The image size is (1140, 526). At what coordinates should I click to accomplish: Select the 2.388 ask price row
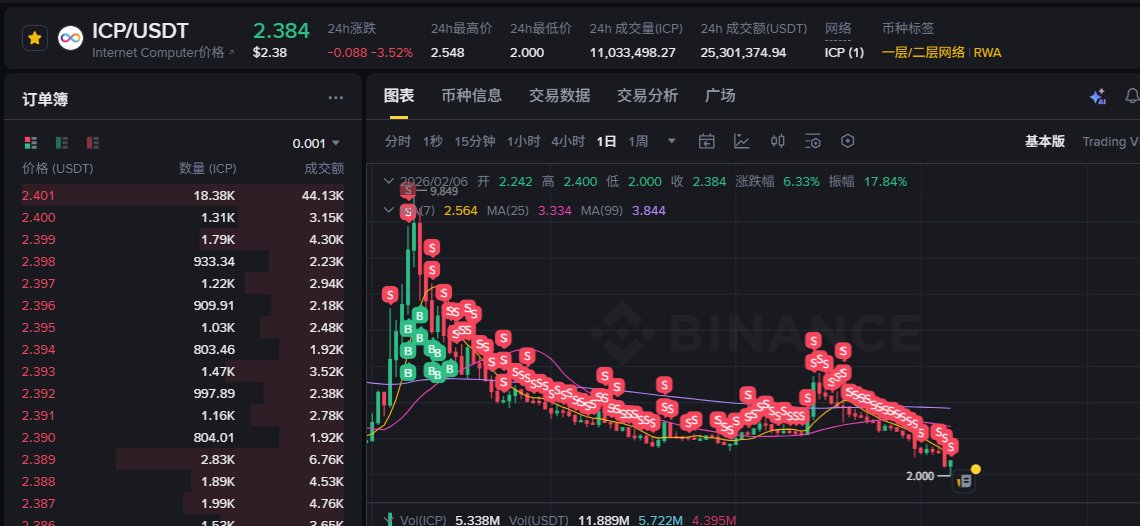[183, 482]
